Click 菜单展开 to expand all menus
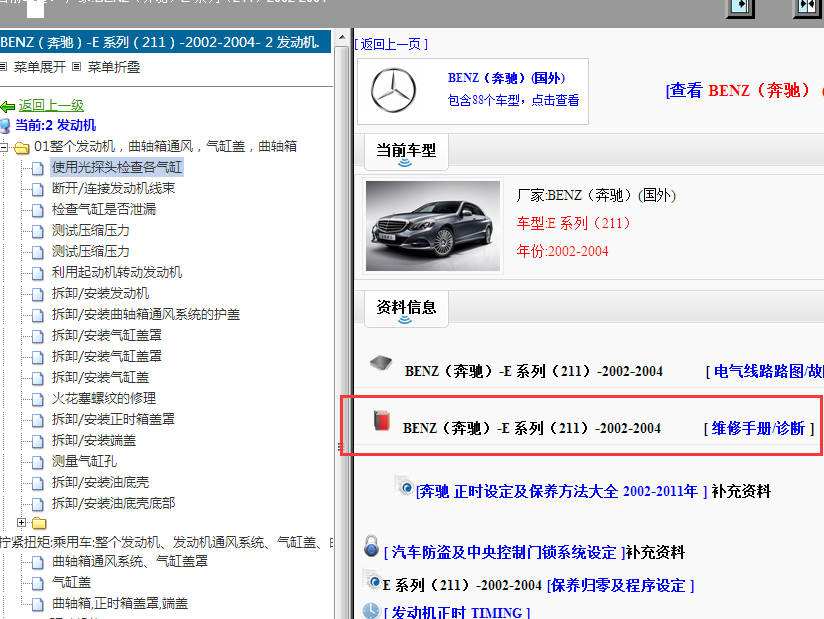 (x=39, y=67)
